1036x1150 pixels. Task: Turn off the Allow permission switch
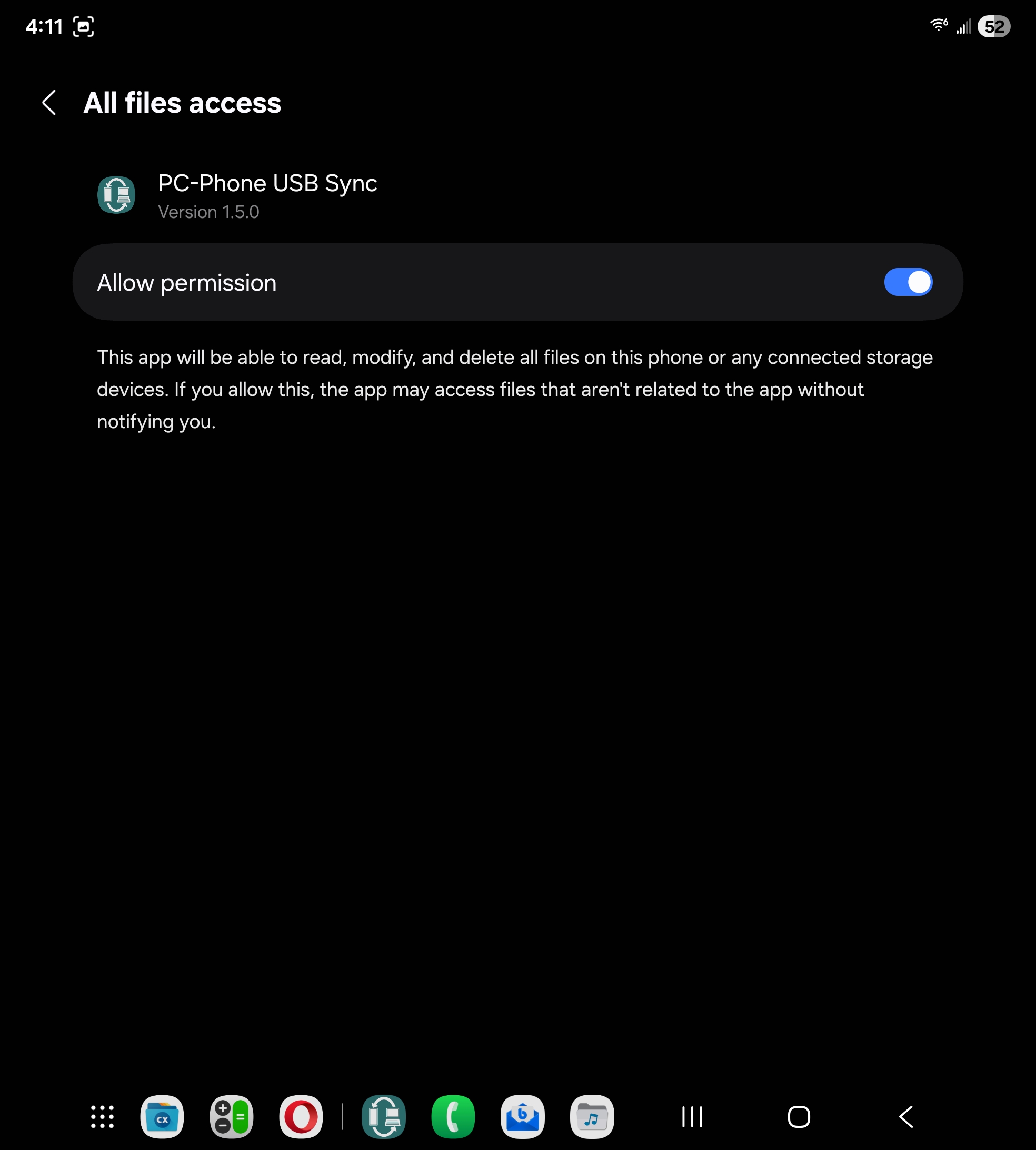[908, 282]
